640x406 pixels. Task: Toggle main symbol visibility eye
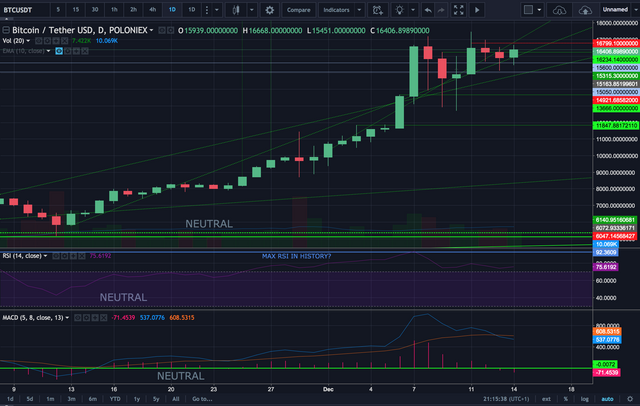pos(162,30)
